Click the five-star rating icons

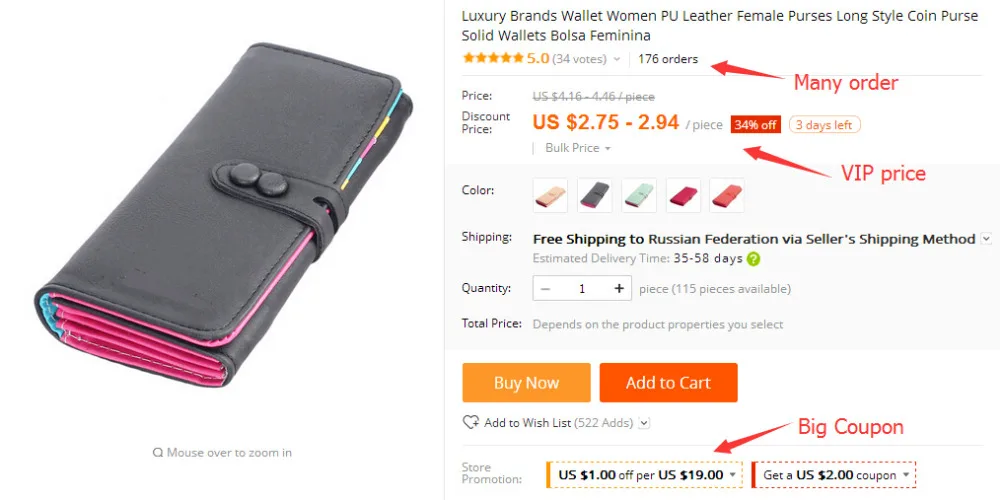pos(493,58)
